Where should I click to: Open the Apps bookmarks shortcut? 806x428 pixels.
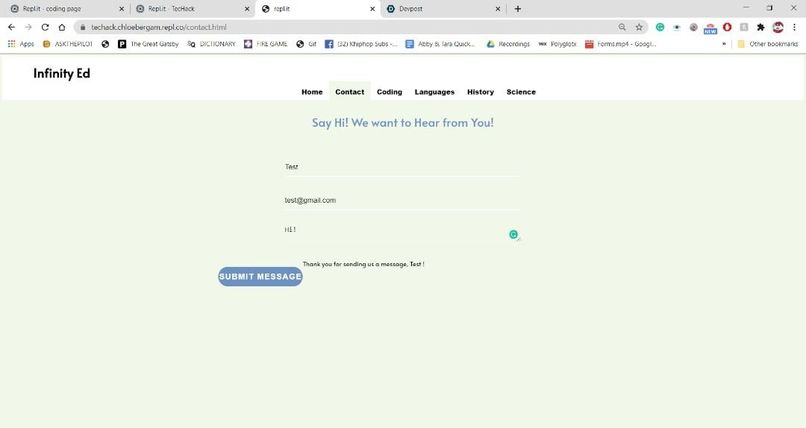pos(21,44)
